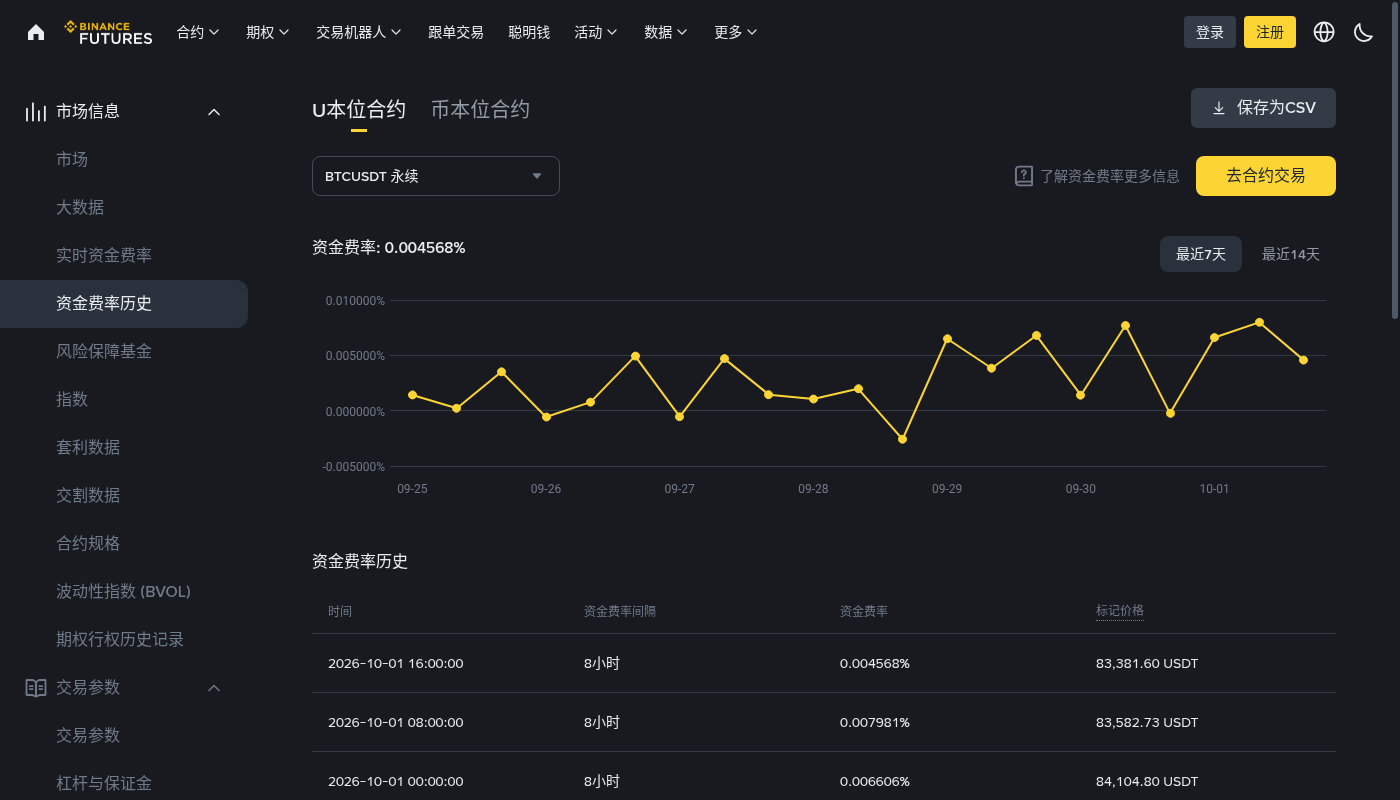Select the 最近14天 range
Screen dimensions: 1400x800
[1291, 254]
